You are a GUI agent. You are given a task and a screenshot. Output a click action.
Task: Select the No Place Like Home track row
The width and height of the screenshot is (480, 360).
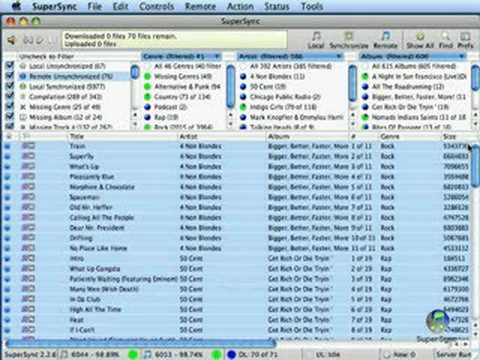[x=236, y=248]
